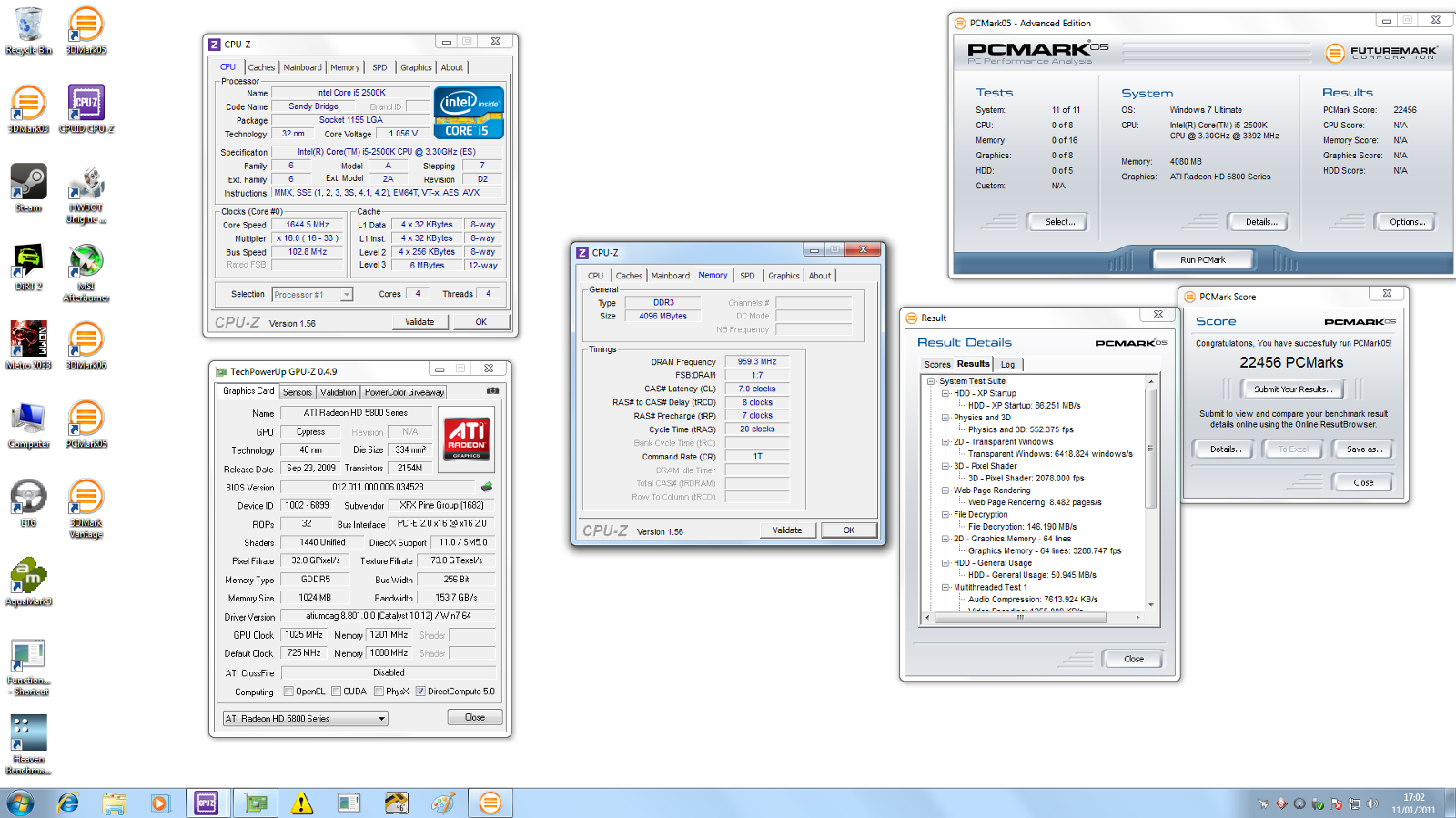Click the Save as... button in PCMark Score
Viewport: 1456px width, 818px height.
[x=1364, y=449]
